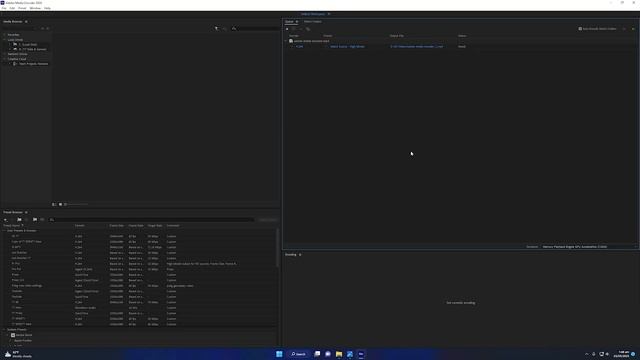Open the Window menu
The height and width of the screenshot is (360, 640).
(x=35, y=8)
